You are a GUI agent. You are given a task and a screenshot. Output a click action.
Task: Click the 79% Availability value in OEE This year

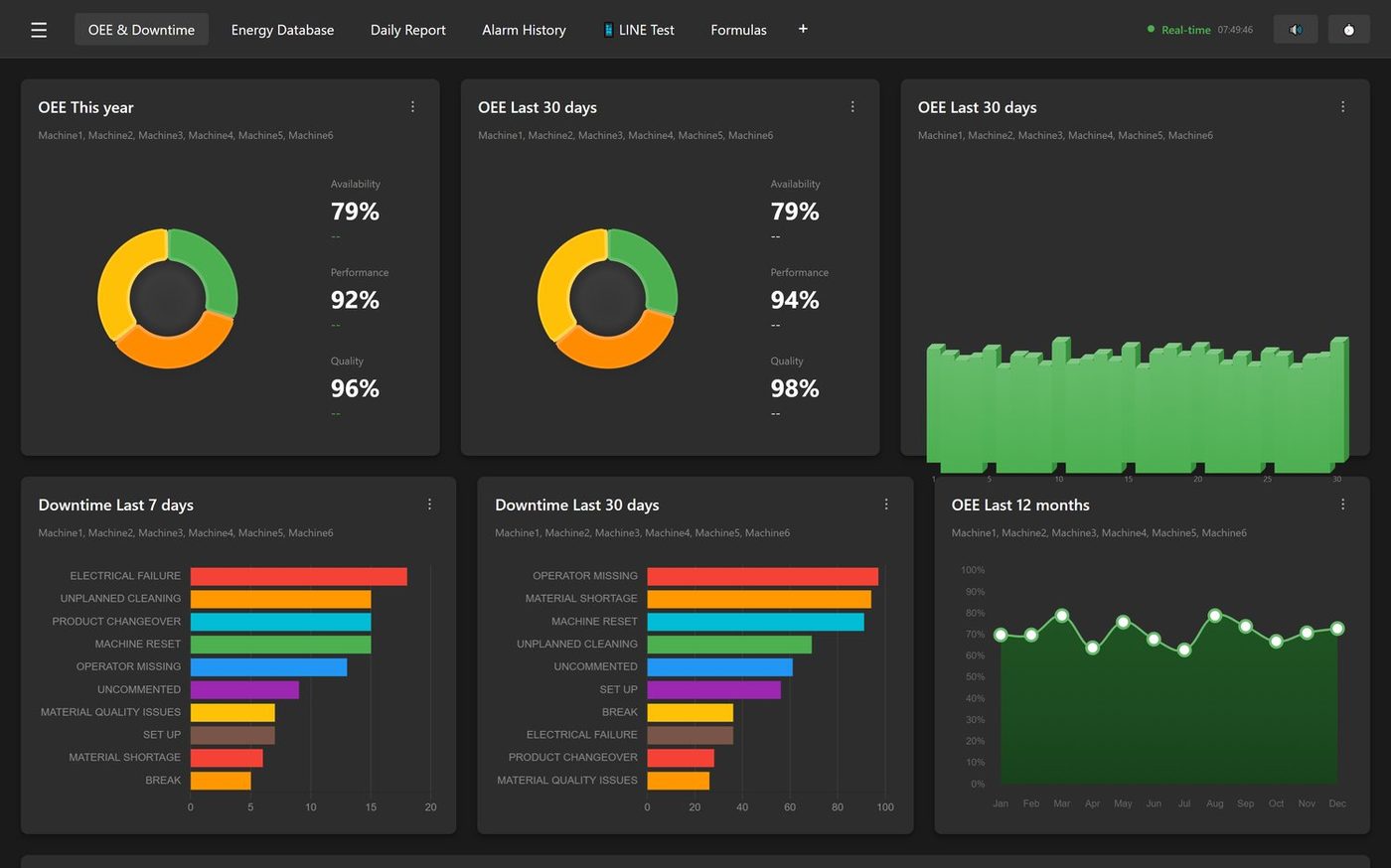coord(355,212)
